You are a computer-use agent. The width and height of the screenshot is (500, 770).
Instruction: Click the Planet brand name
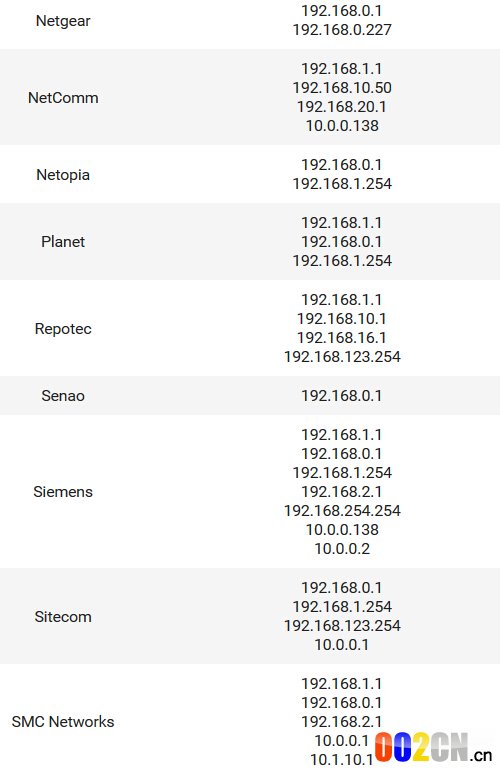click(x=63, y=242)
